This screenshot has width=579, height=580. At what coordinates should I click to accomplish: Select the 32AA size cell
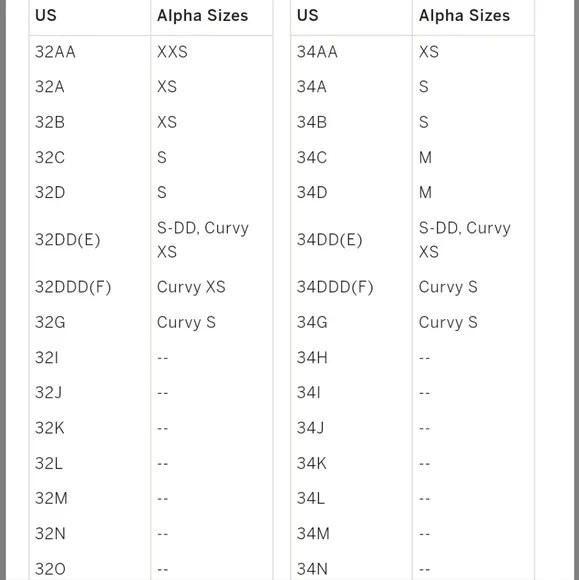(x=55, y=52)
